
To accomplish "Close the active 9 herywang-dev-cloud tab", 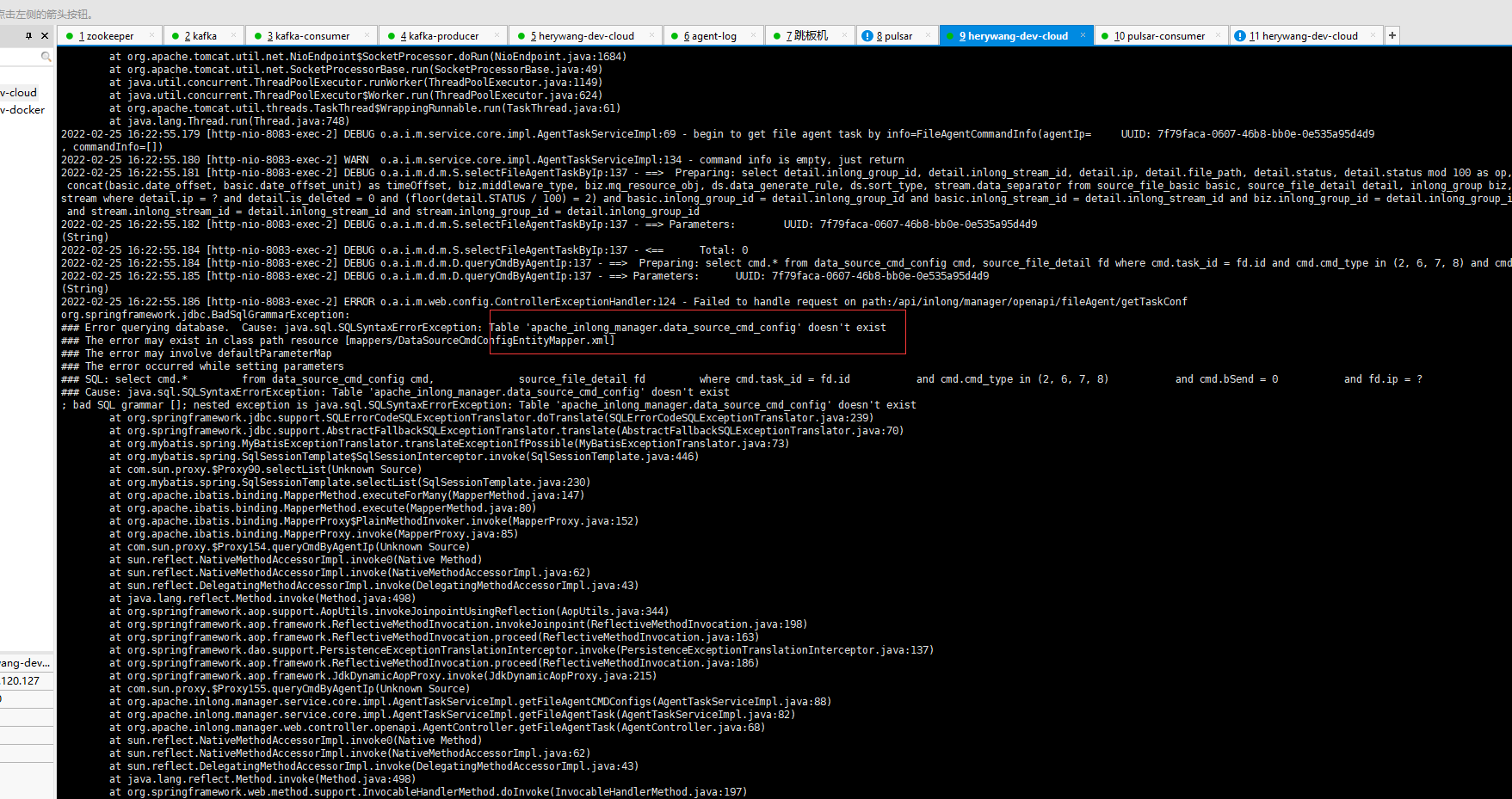I will [x=1083, y=35].
